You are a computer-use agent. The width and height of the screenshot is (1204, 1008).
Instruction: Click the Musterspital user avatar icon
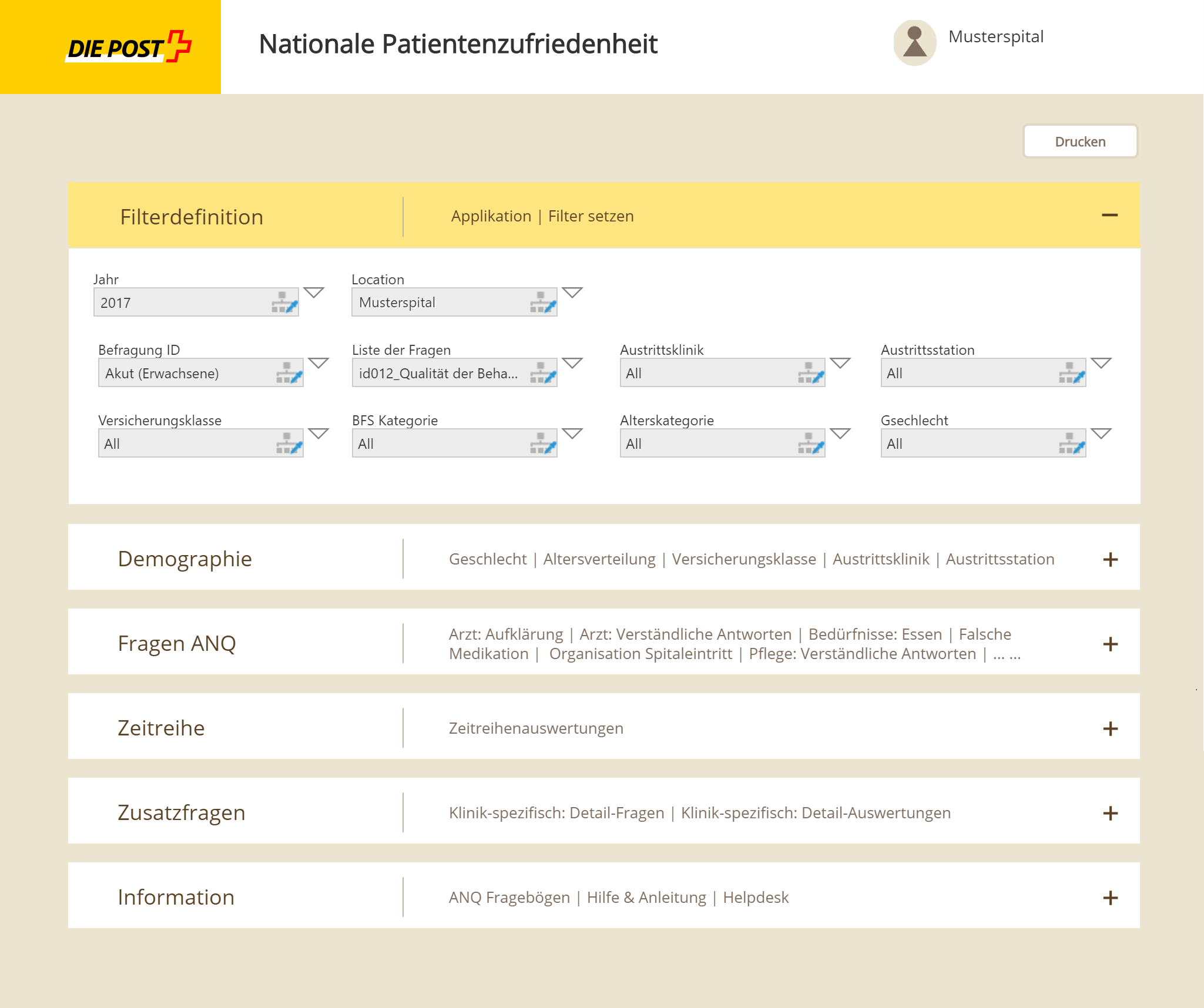click(x=914, y=43)
